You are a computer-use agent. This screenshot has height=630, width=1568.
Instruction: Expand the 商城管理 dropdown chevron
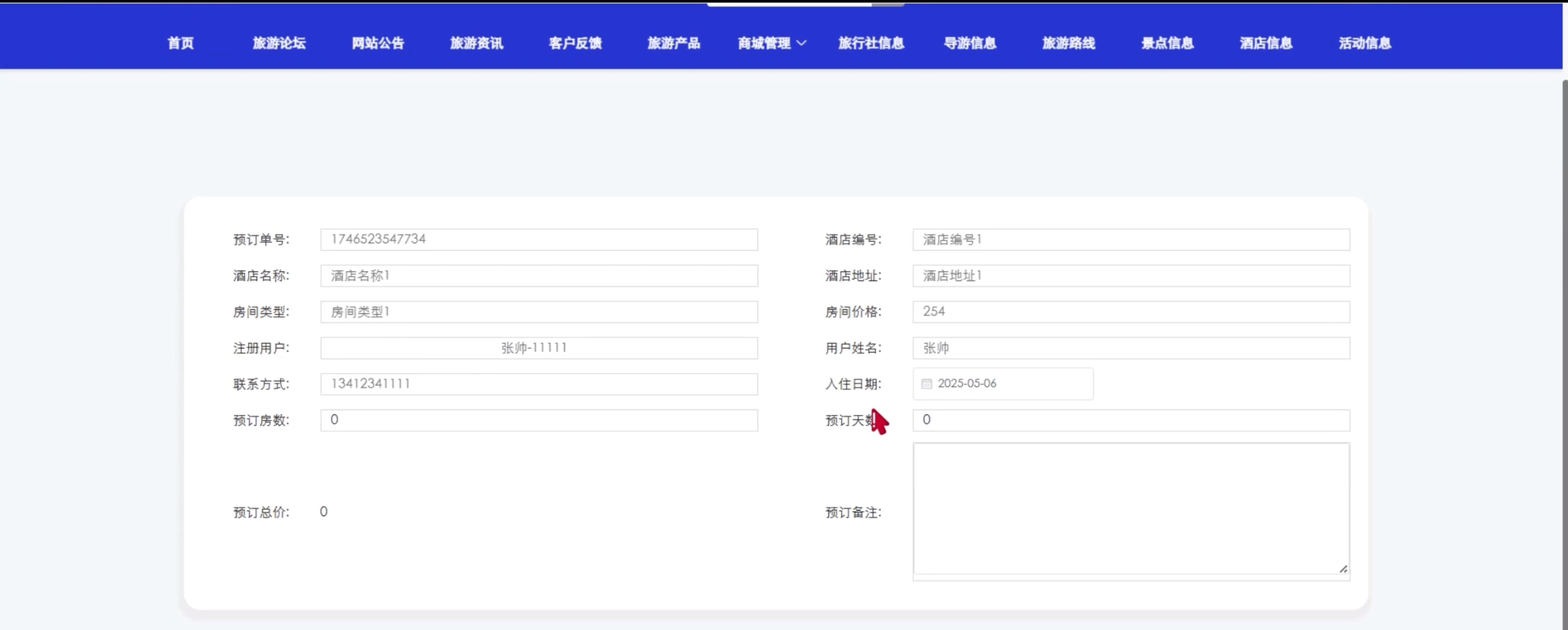coord(801,43)
